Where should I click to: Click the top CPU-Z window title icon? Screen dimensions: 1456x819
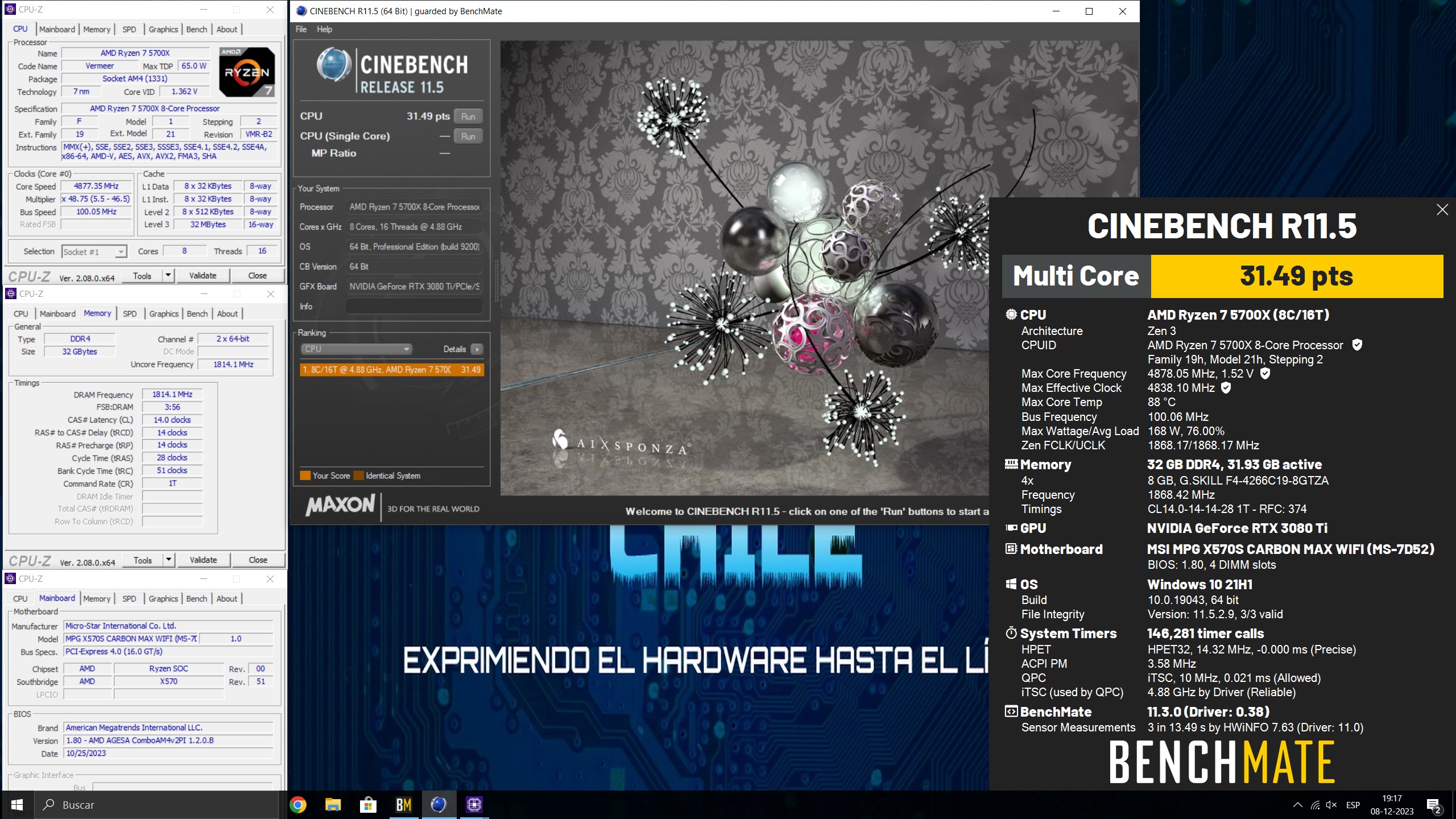click(10, 10)
